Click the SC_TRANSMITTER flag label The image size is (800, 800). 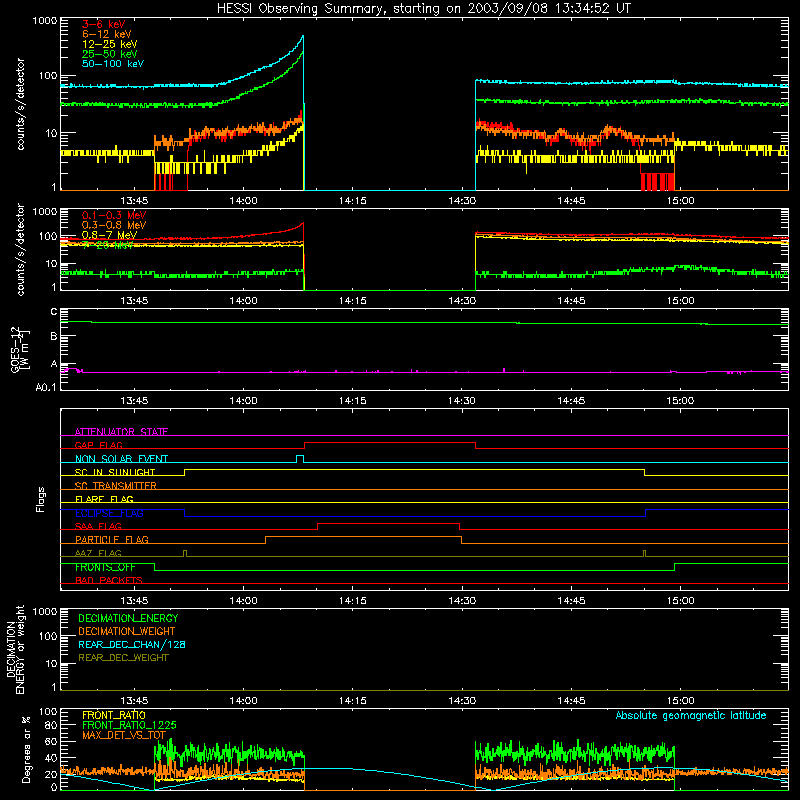[x=115, y=486]
